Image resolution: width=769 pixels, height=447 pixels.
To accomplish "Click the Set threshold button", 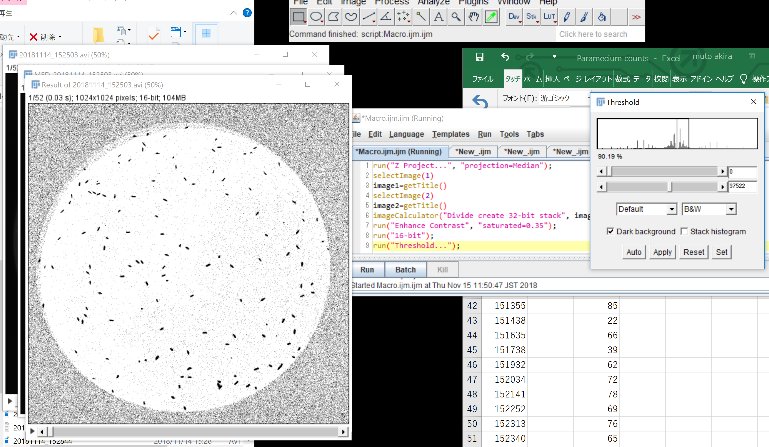I will (721, 252).
